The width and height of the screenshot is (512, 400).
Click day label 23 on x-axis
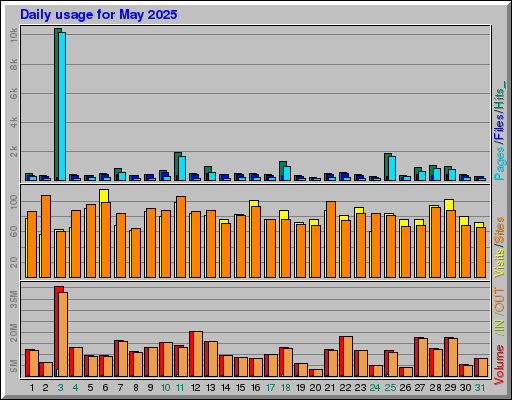(x=360, y=388)
